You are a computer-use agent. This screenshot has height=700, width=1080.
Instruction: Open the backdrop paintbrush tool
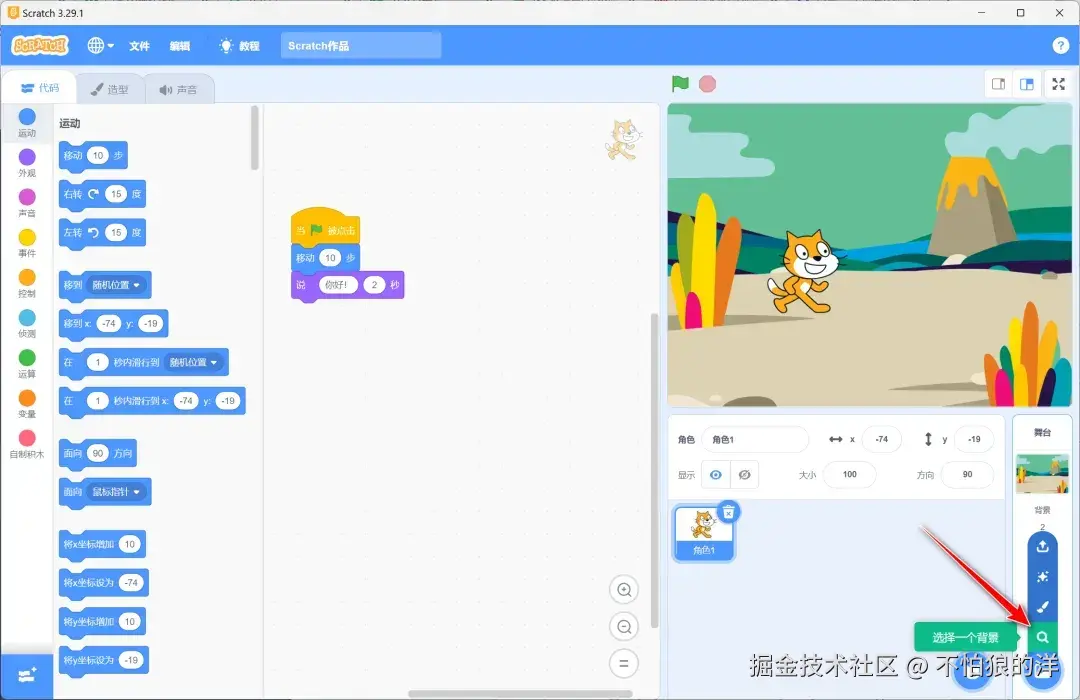click(x=1043, y=607)
